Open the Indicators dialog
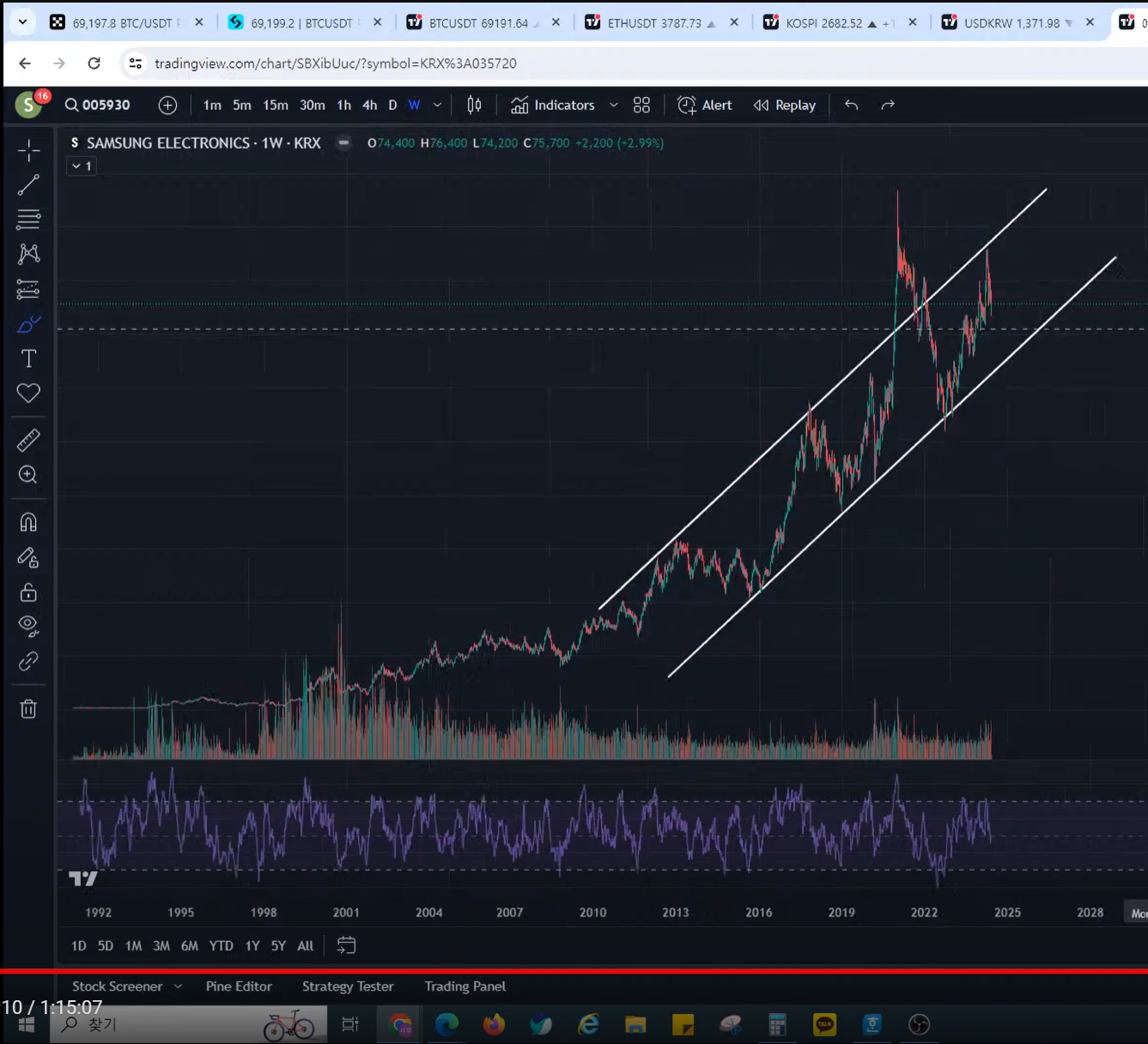This screenshot has height=1044, width=1148. tap(552, 105)
